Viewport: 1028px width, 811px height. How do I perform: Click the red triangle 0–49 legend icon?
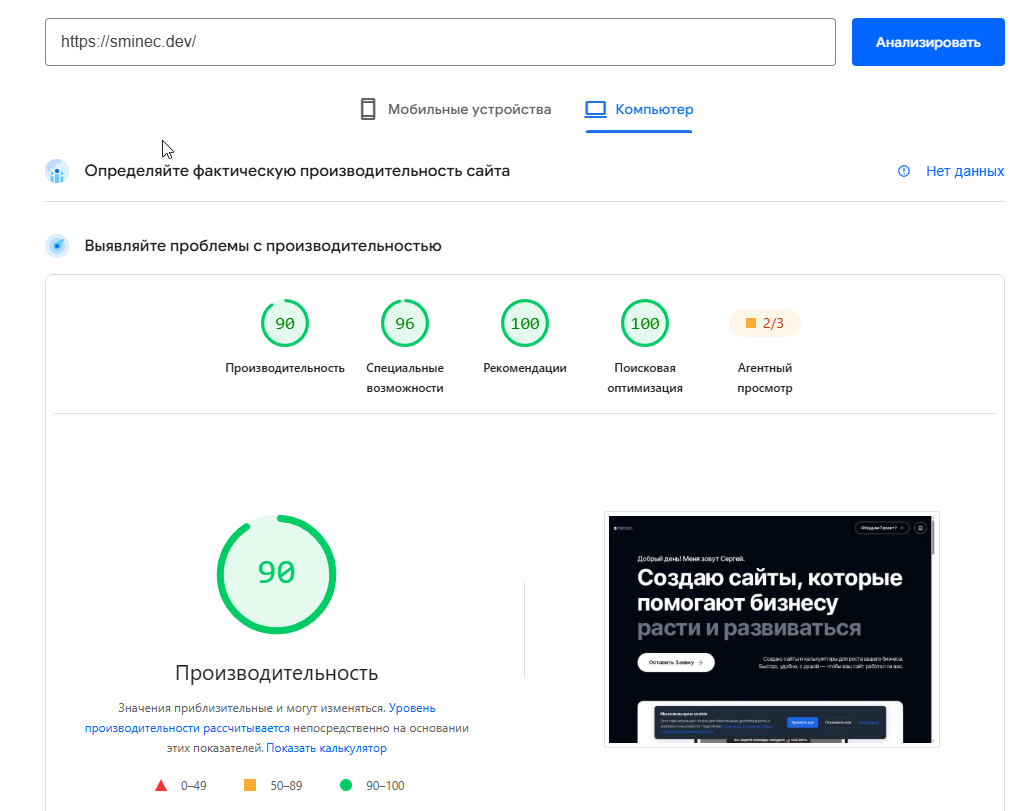(161, 785)
